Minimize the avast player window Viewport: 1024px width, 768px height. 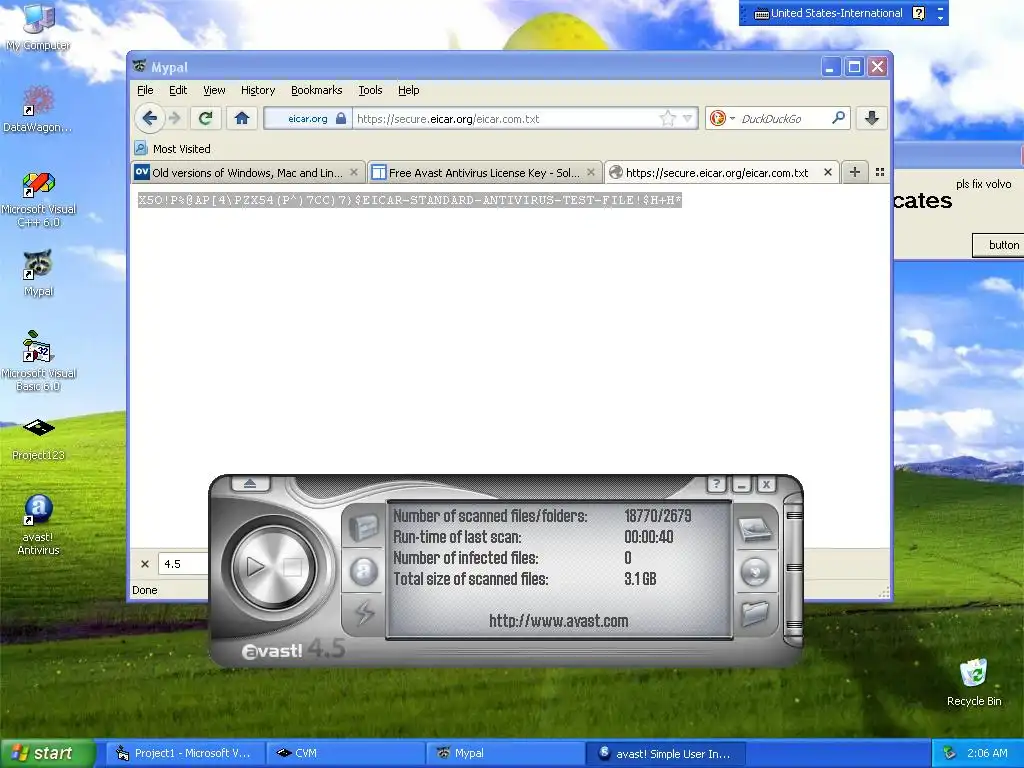point(741,485)
